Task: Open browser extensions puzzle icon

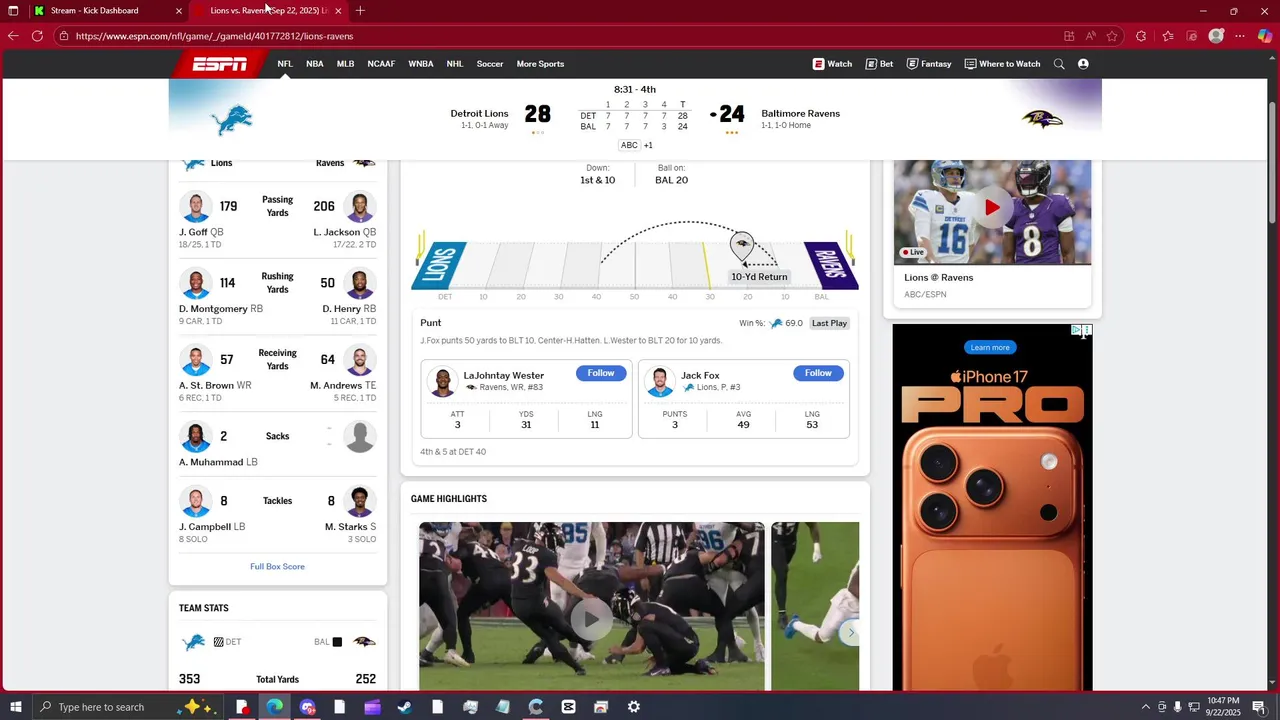Action: (1141, 36)
